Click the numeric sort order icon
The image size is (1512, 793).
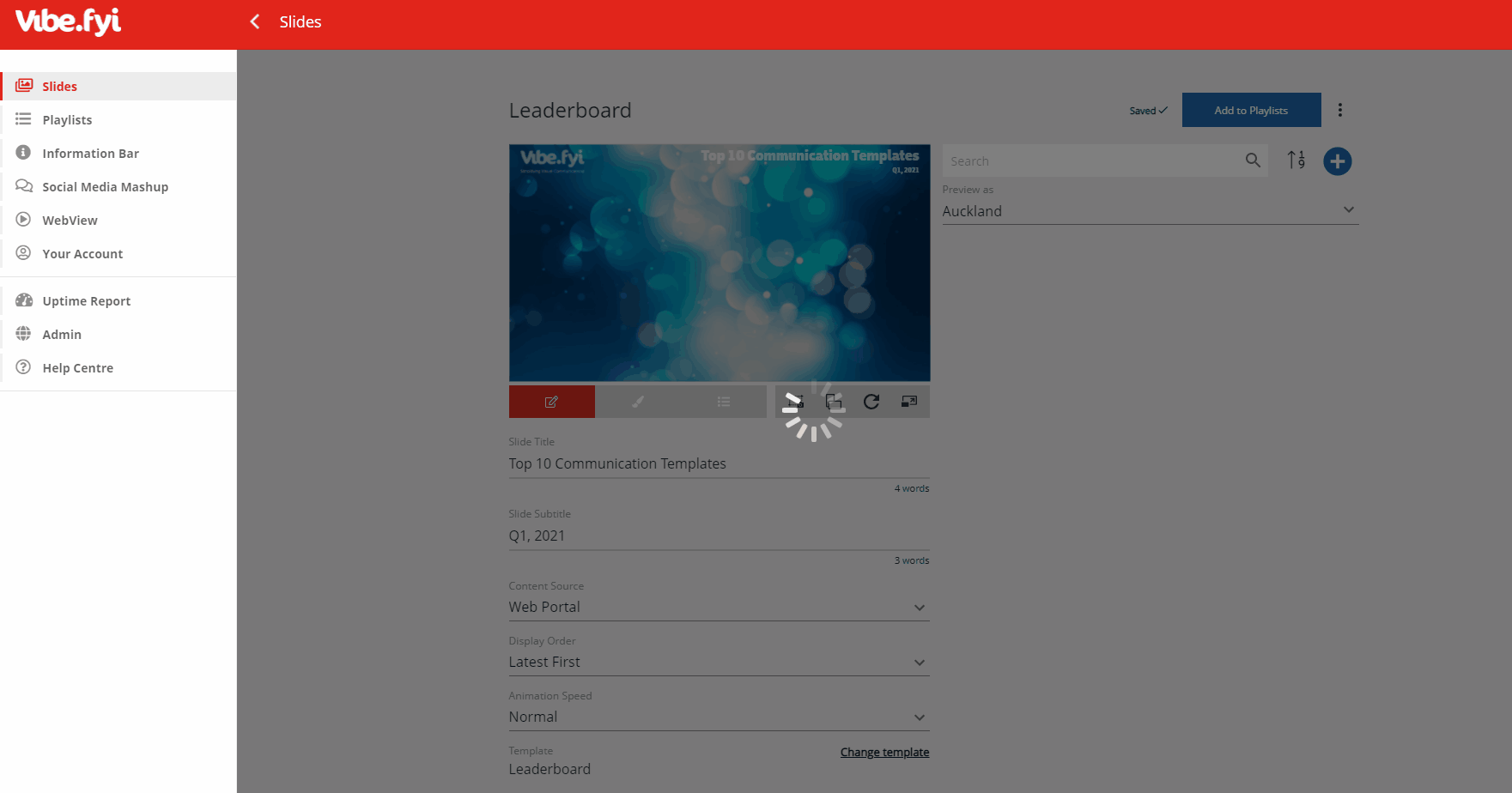[1296, 160]
